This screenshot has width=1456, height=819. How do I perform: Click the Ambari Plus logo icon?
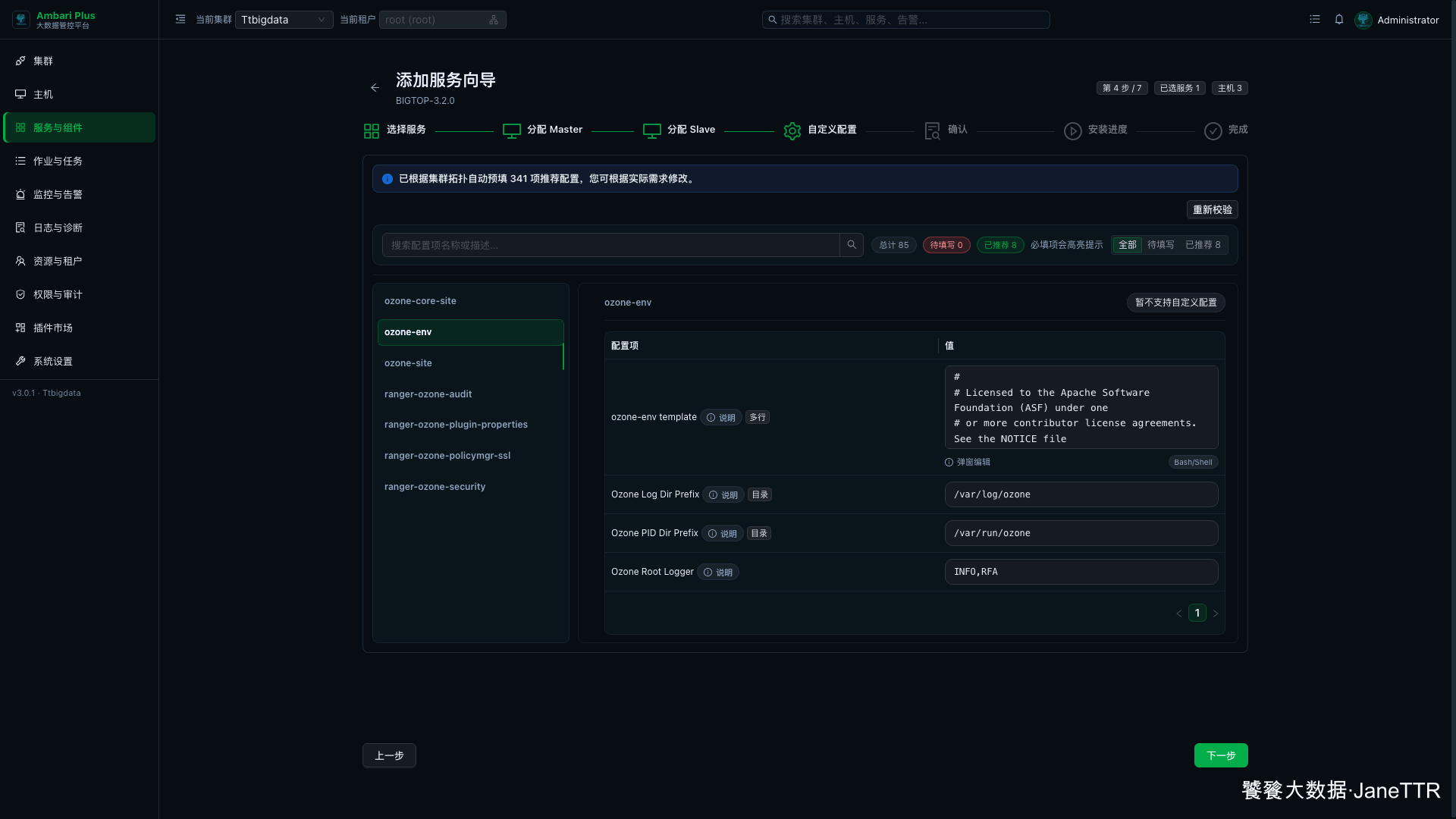(x=21, y=20)
